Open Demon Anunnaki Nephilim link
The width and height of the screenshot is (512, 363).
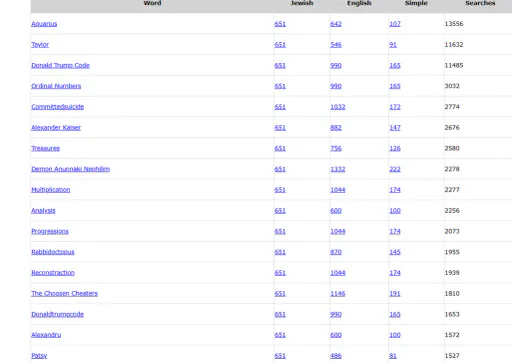pos(70,169)
